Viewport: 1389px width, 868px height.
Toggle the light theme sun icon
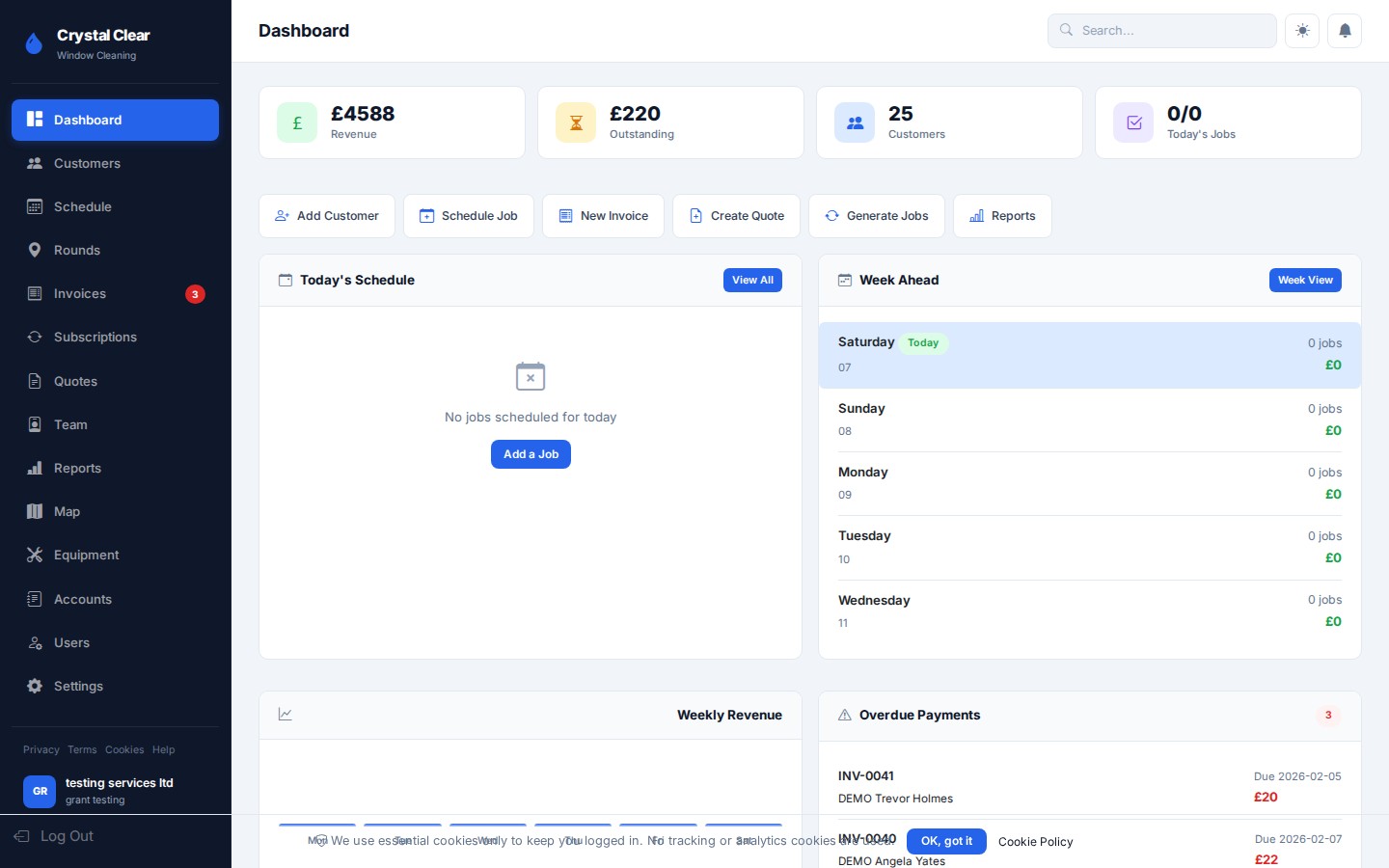(1302, 30)
